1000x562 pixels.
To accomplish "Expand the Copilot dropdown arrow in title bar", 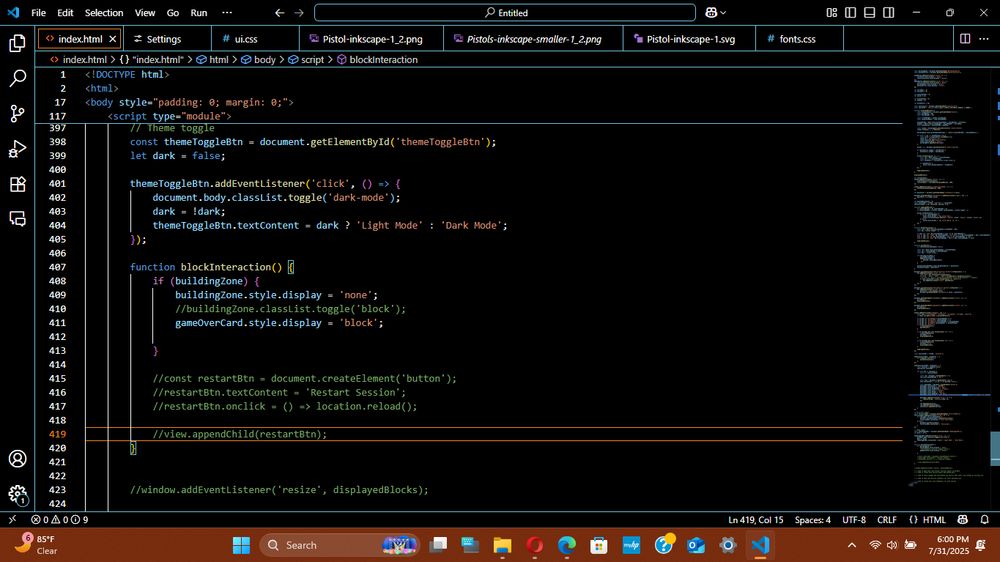I will pos(725,13).
